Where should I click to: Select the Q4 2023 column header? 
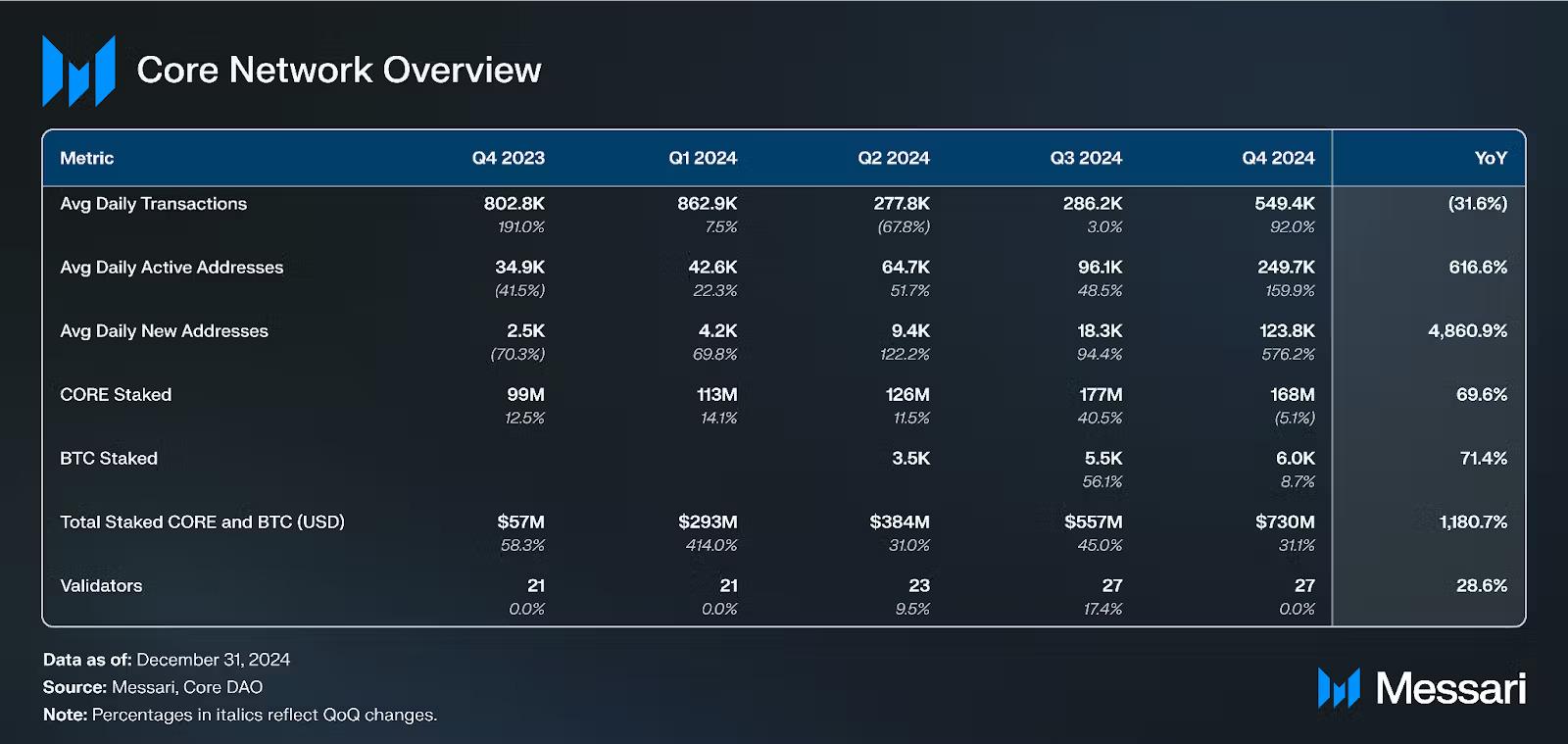pyautogui.click(x=508, y=158)
